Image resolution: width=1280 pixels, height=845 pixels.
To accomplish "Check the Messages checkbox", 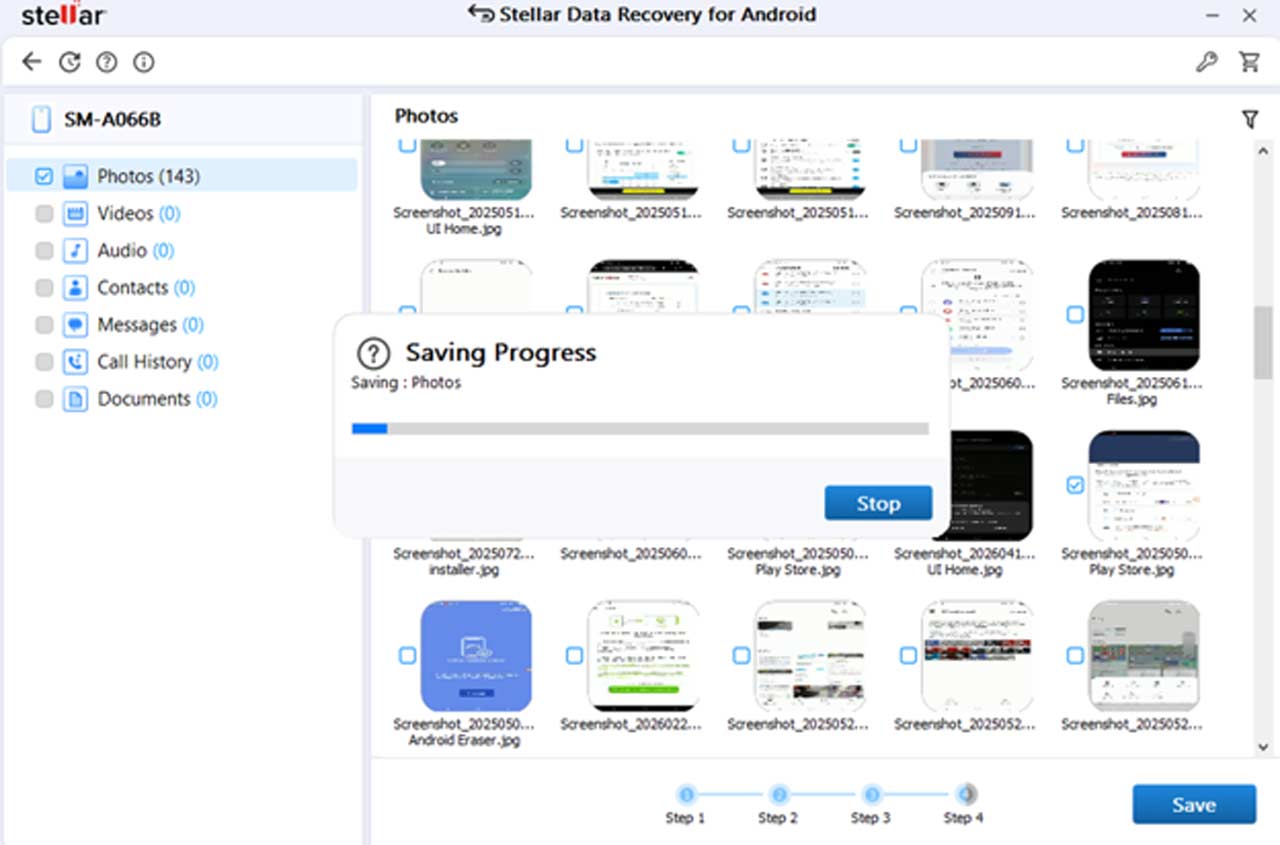I will tap(44, 325).
